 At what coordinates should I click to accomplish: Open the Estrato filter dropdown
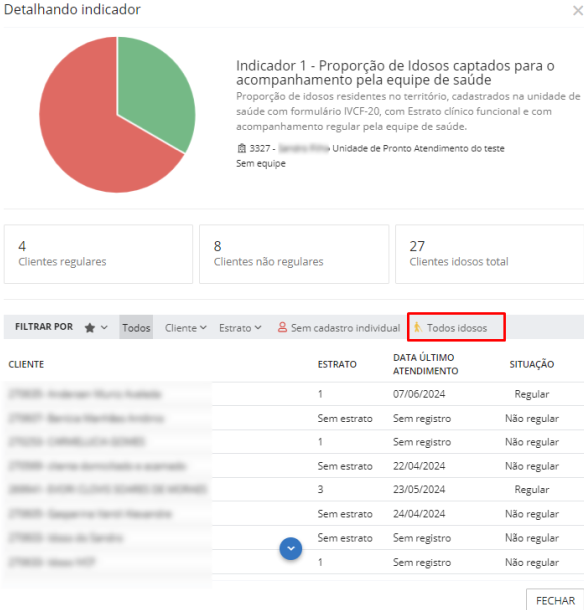[x=240, y=328]
